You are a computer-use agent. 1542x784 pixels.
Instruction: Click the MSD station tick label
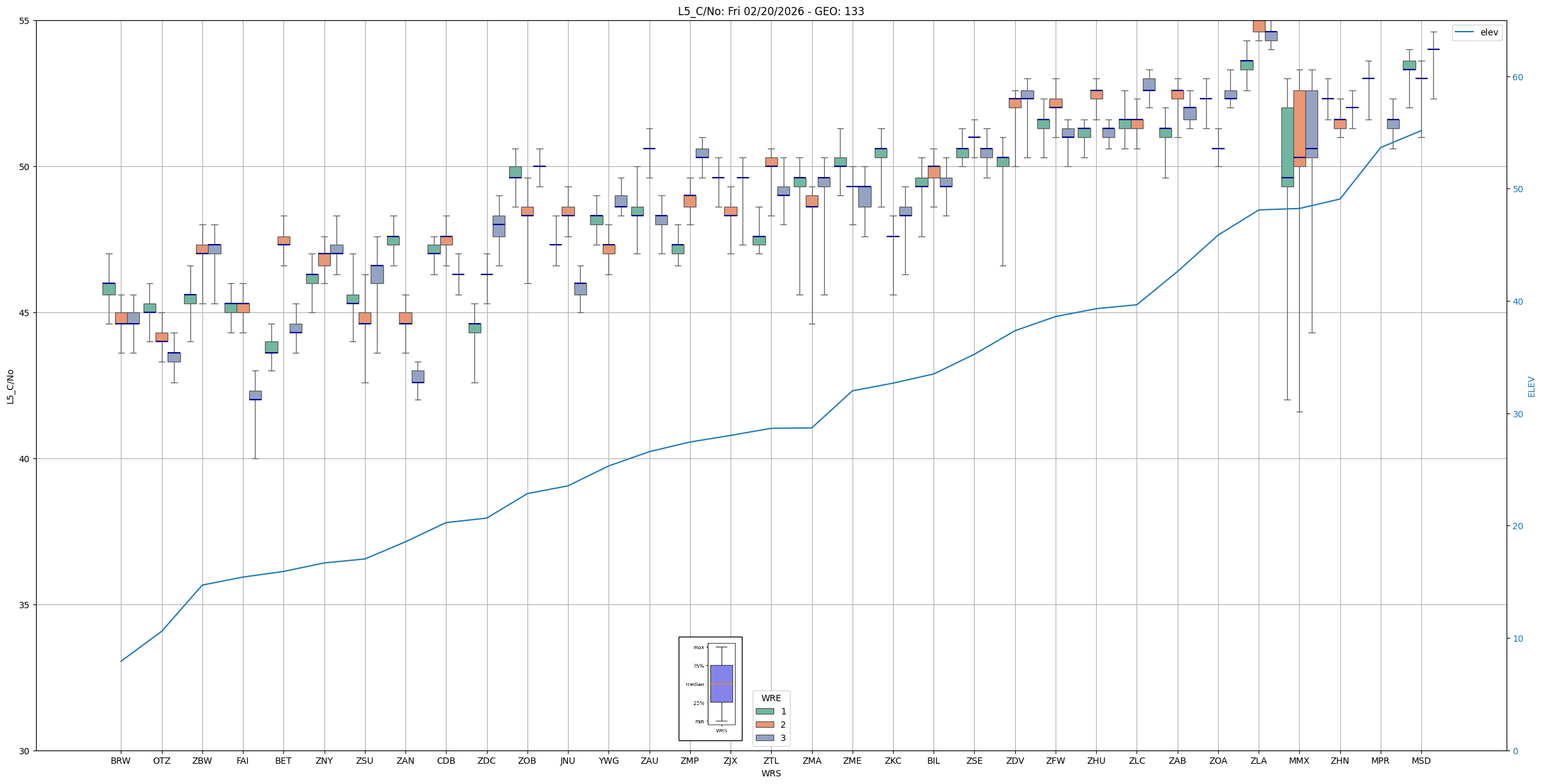(1421, 761)
